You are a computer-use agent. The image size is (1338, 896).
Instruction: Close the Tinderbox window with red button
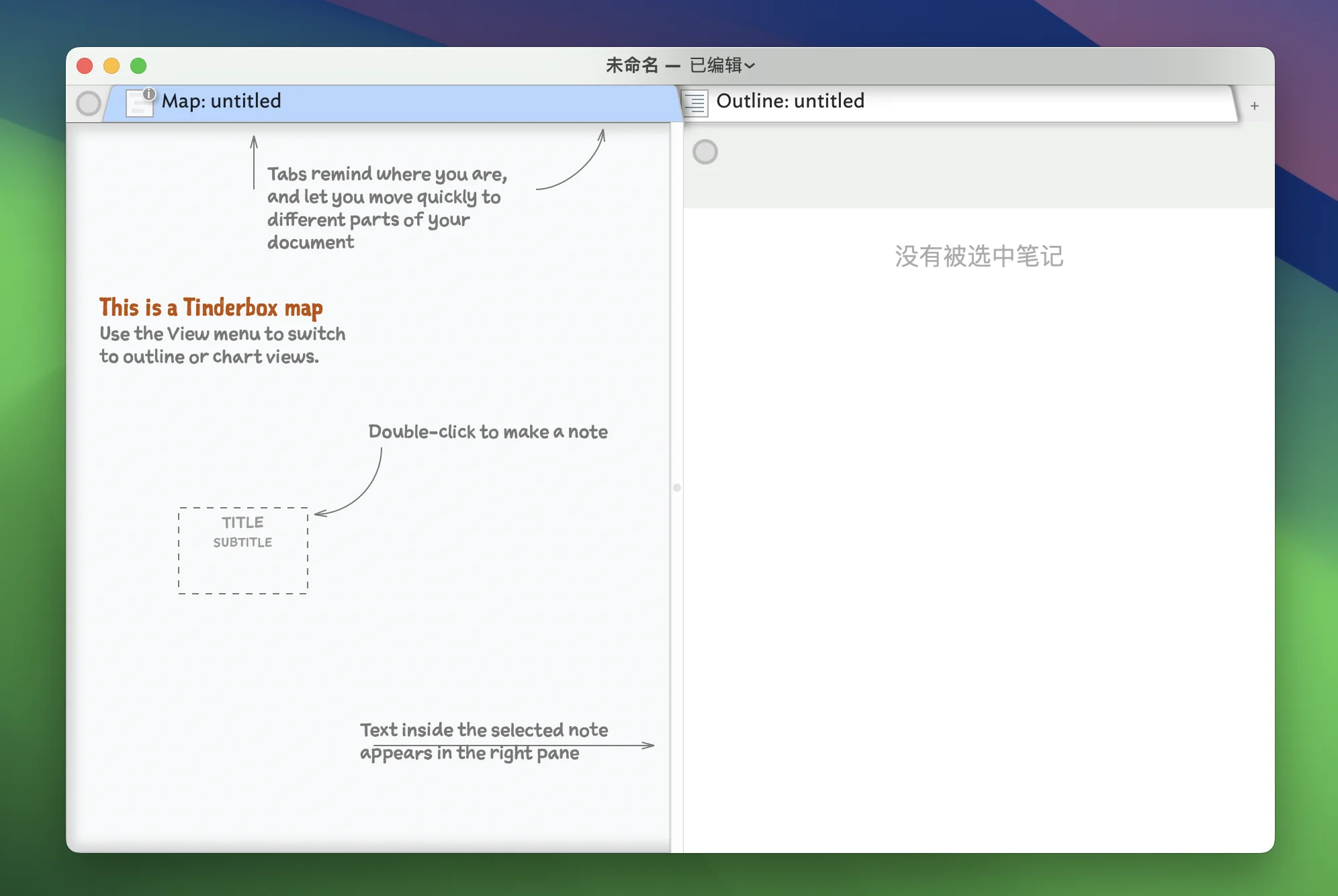click(85, 66)
